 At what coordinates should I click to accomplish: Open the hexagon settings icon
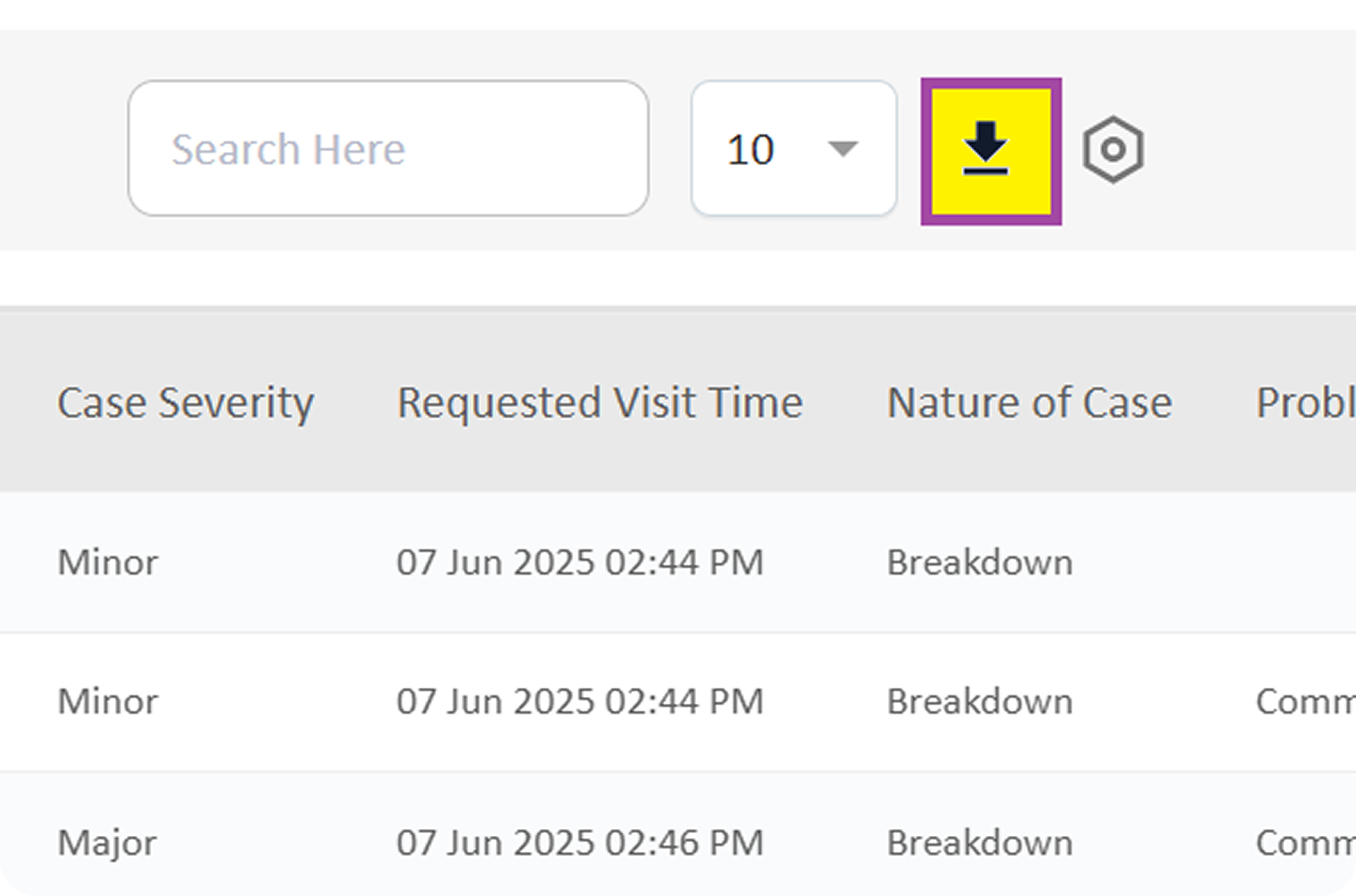(x=1112, y=150)
